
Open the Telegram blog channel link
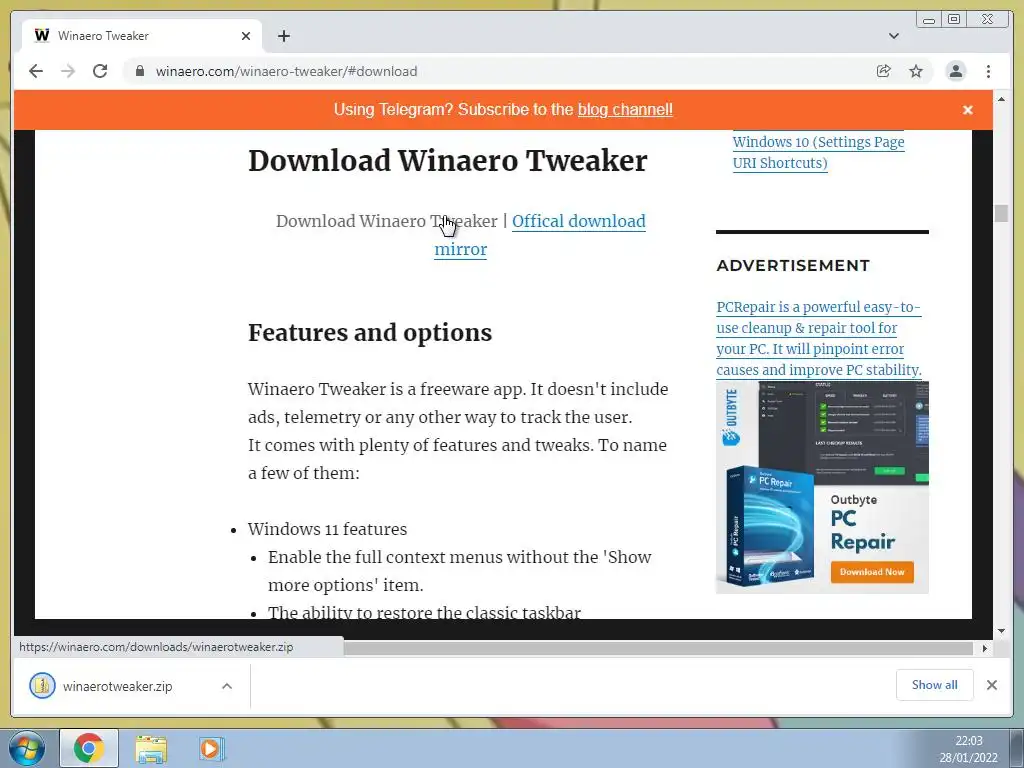(625, 110)
